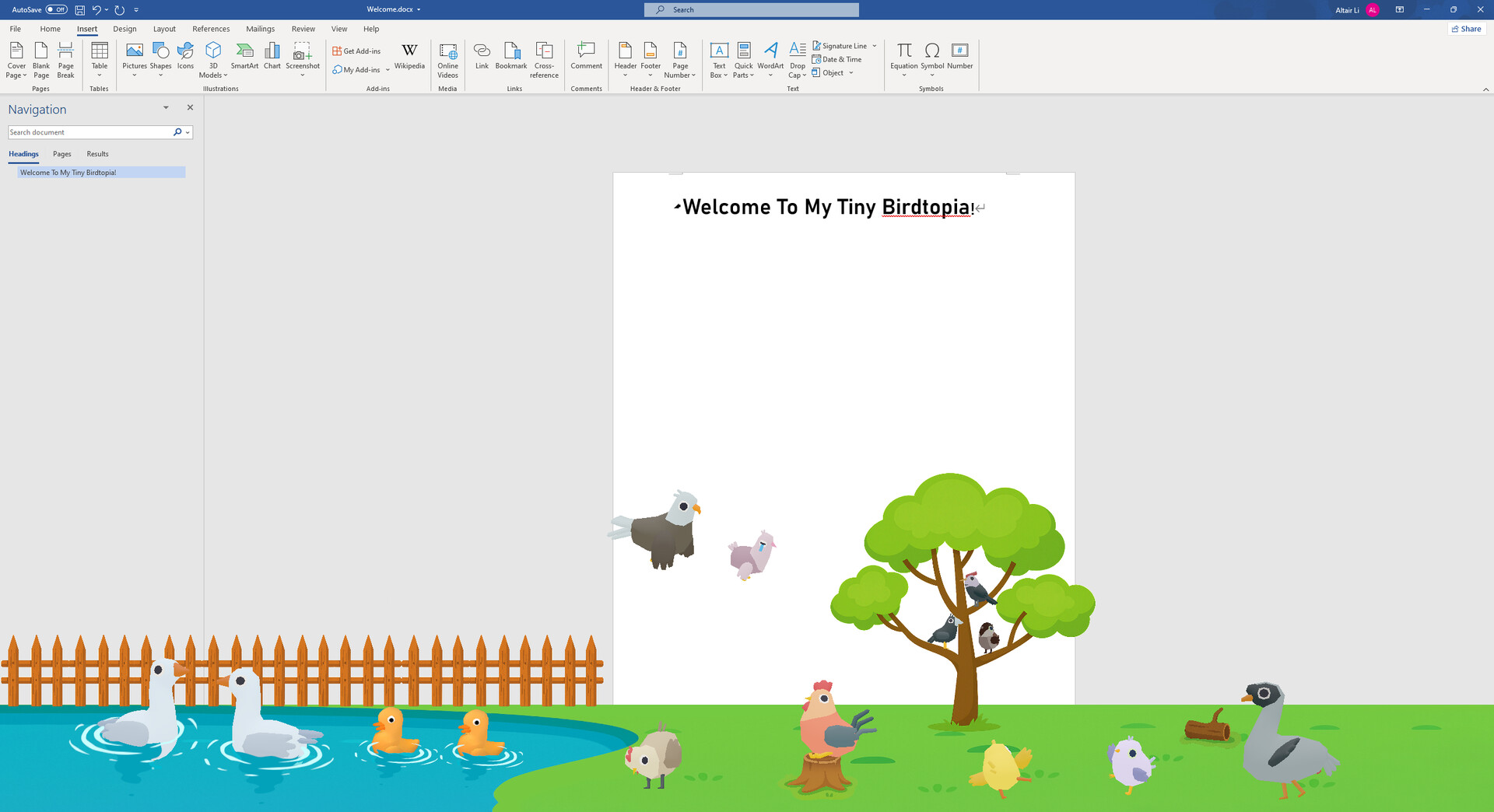Open the Signature Line dropdown arrow

[x=875, y=46]
